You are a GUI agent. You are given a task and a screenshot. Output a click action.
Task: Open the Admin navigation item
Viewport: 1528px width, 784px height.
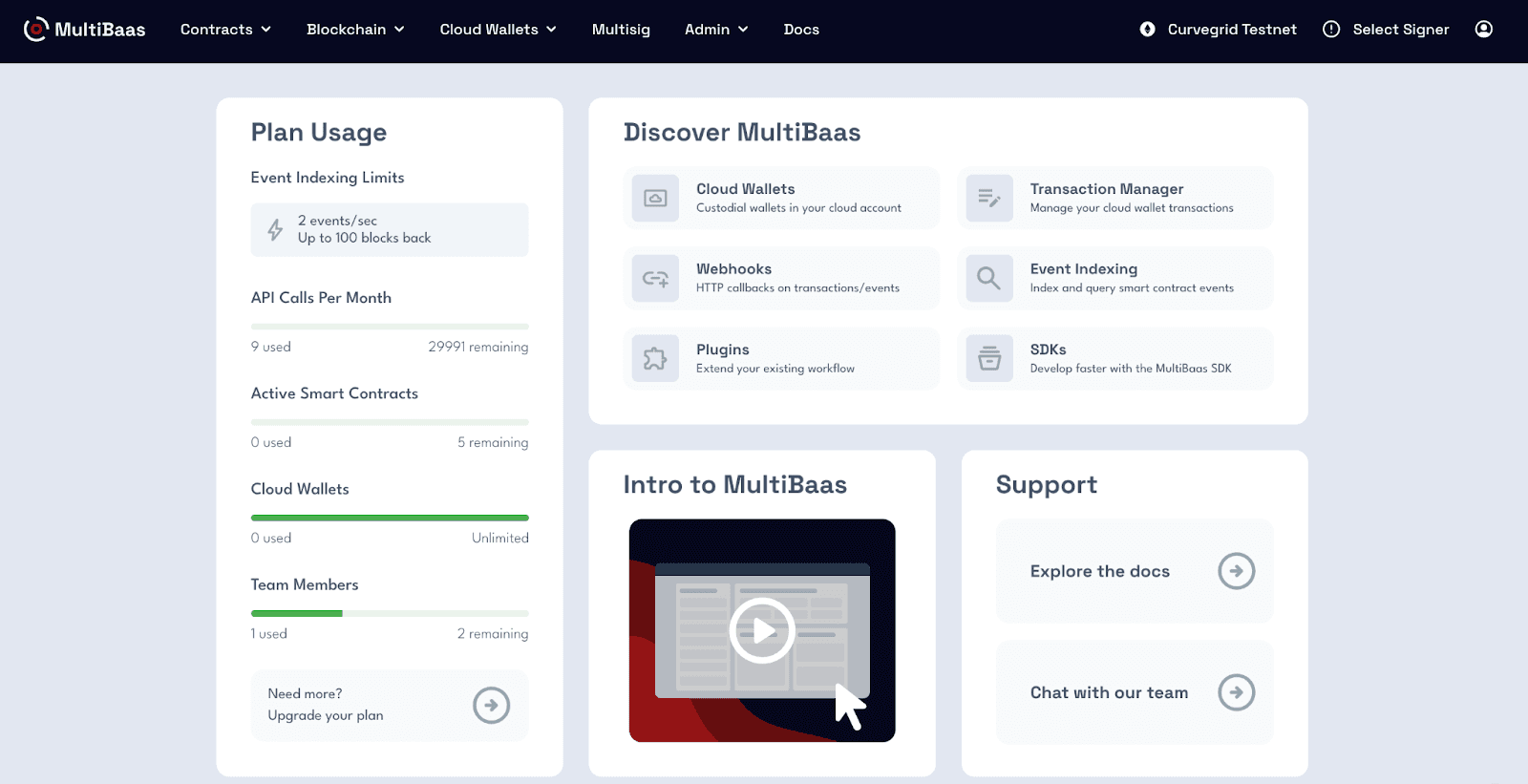pos(707,30)
